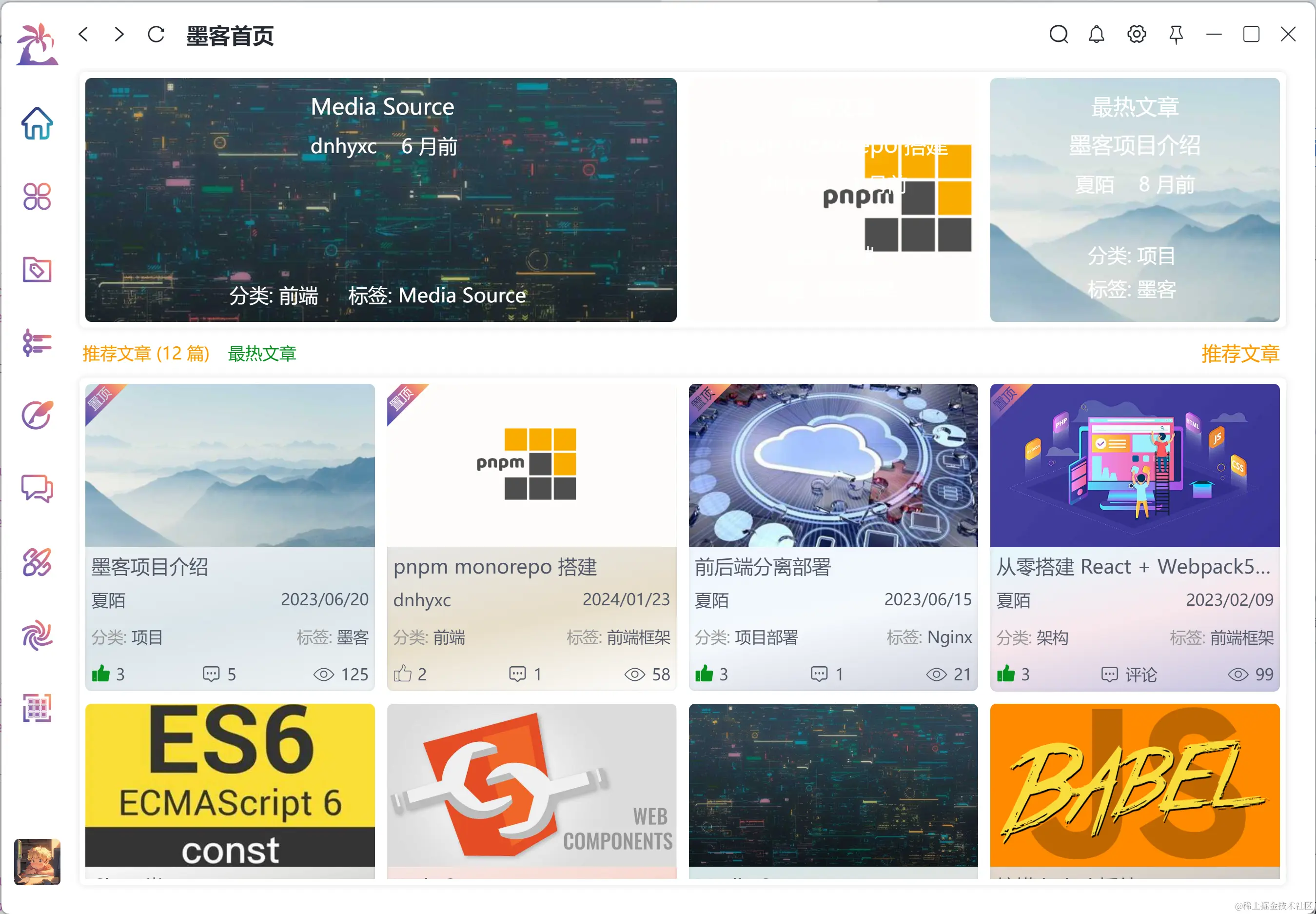Image resolution: width=1316 pixels, height=914 pixels.
Task: Go back with the left arrow
Action: tap(83, 34)
